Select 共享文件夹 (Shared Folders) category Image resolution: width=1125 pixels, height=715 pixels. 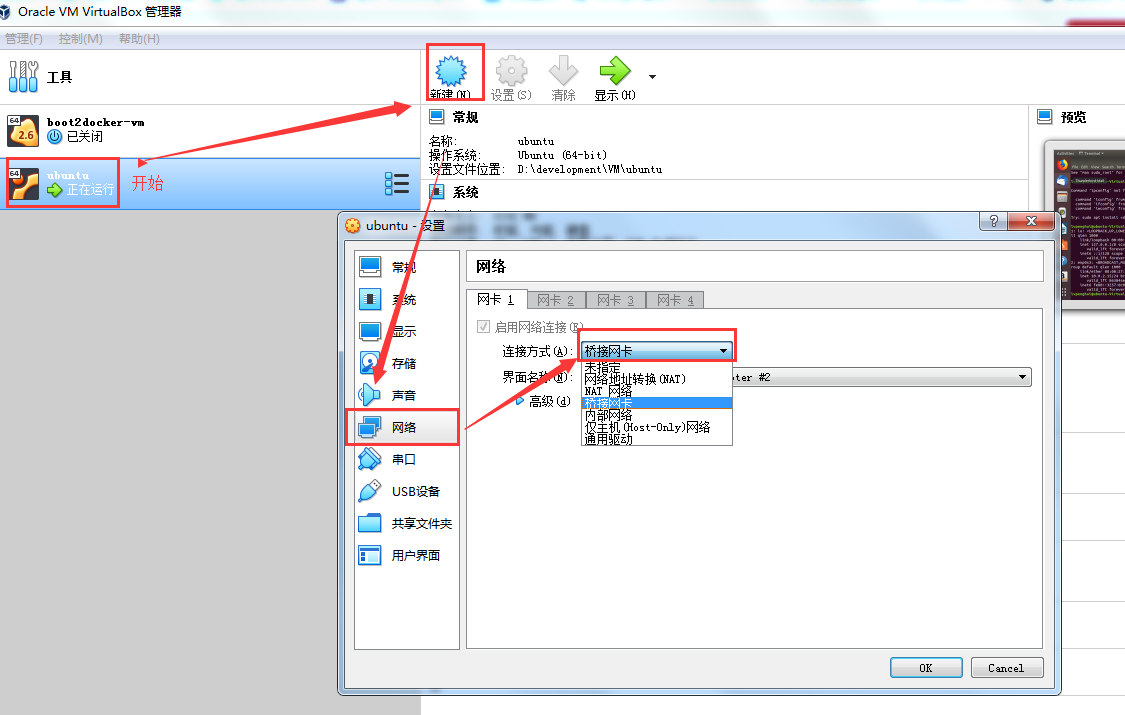click(407, 524)
